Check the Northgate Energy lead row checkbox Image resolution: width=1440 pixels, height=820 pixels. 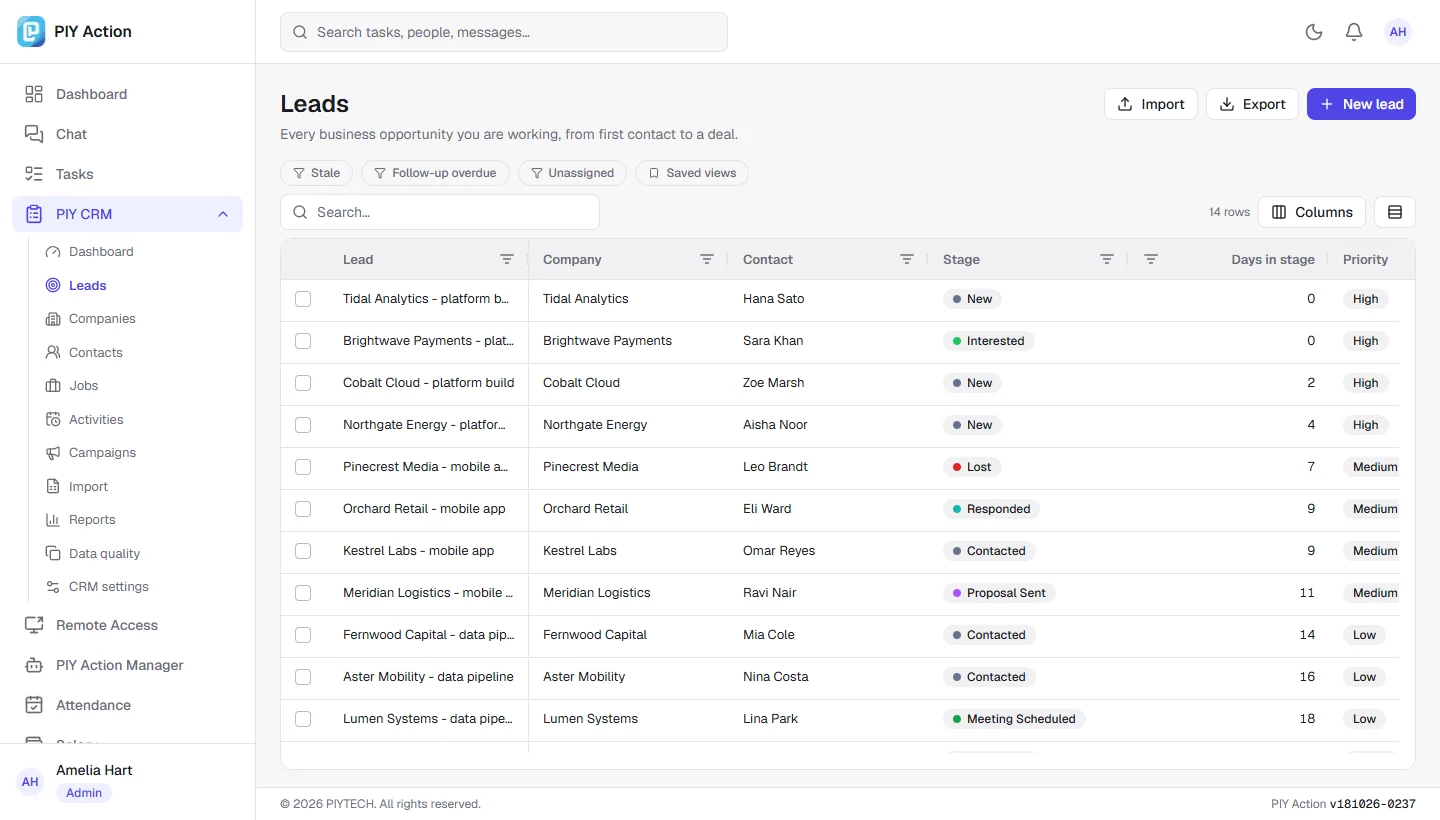coord(303,425)
